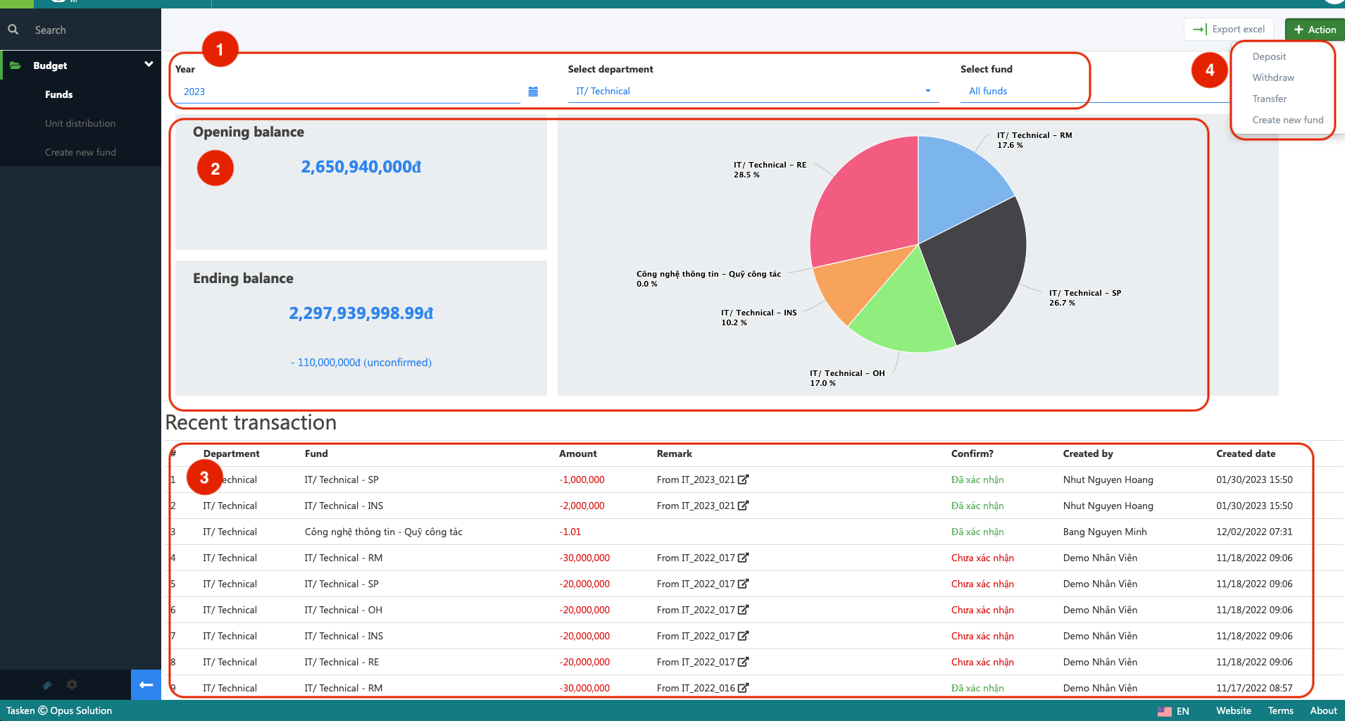Click the green Action button
Viewport: 1345px width, 721px height.
(x=1314, y=29)
